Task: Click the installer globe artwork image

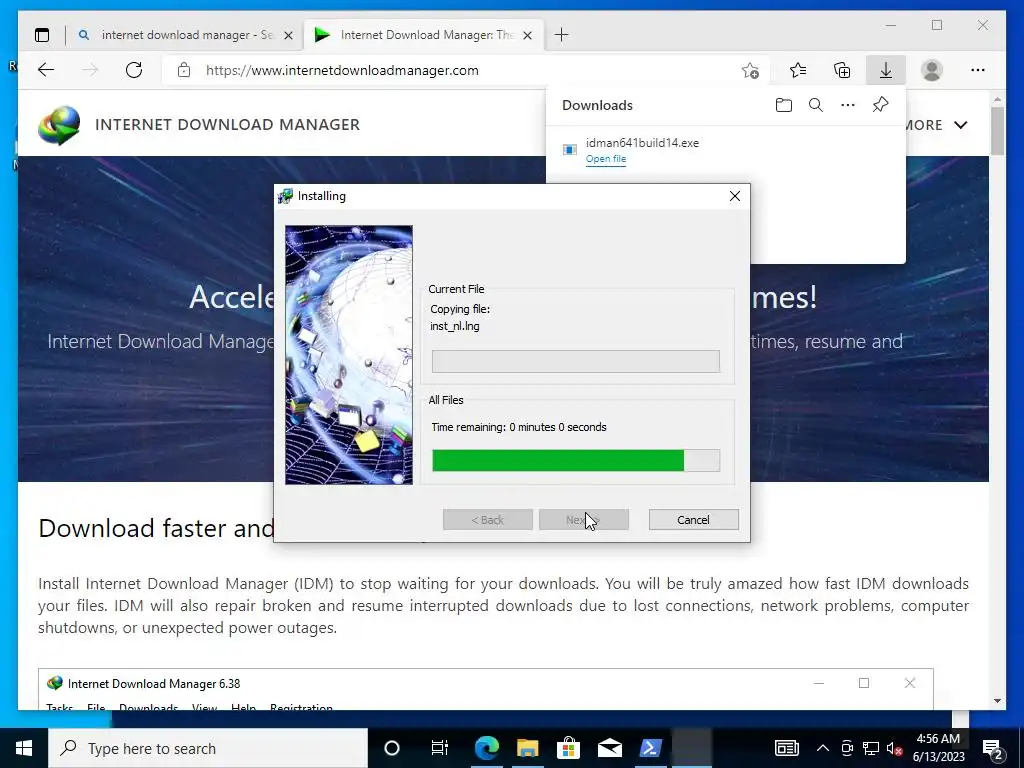Action: [x=349, y=355]
